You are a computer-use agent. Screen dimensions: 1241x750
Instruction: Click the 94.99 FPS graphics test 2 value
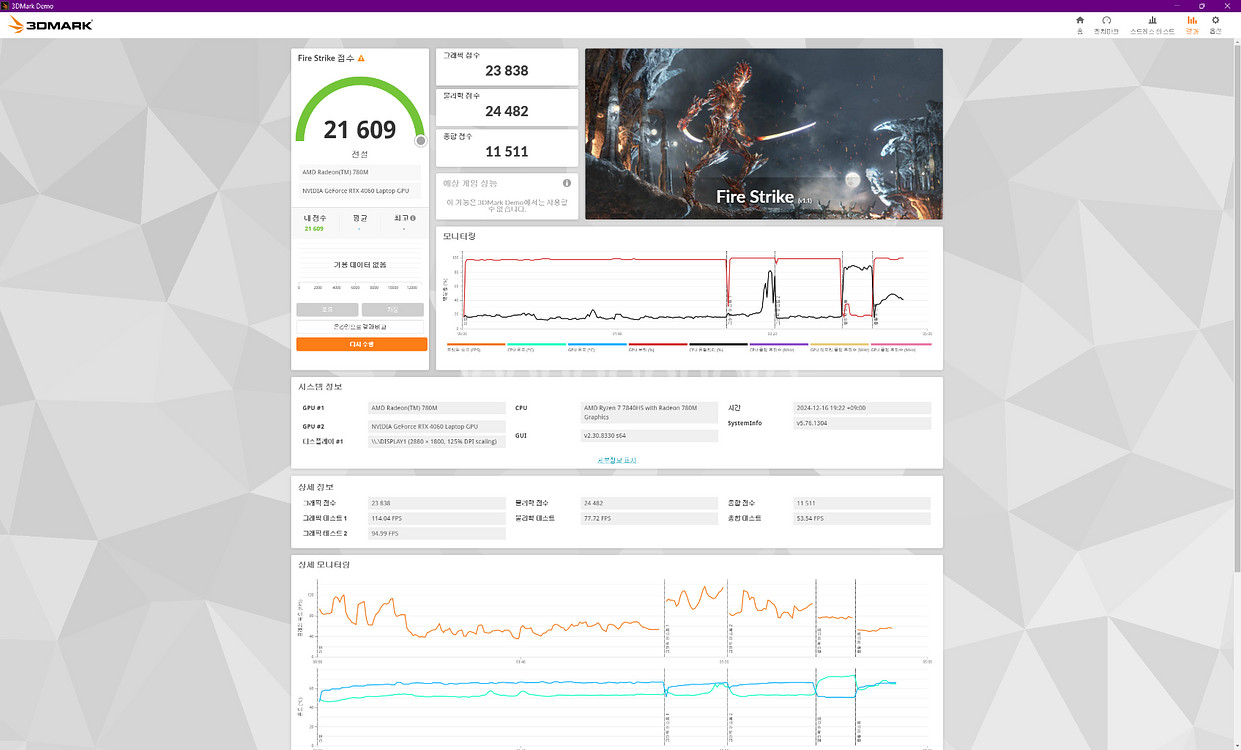(437, 533)
